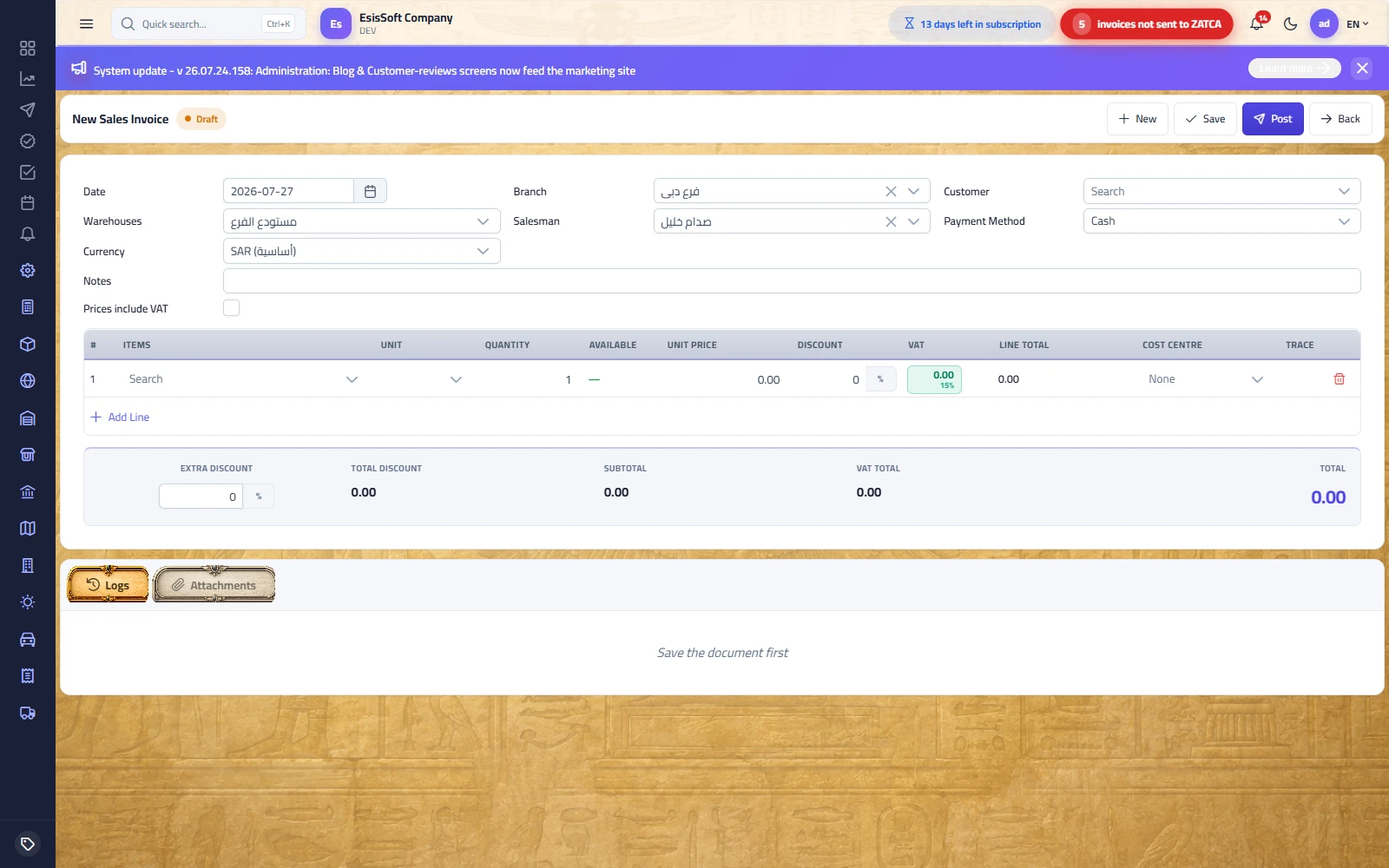The height and width of the screenshot is (868, 1389).
Task: Toggle dark mode moon icon
Action: [1291, 24]
